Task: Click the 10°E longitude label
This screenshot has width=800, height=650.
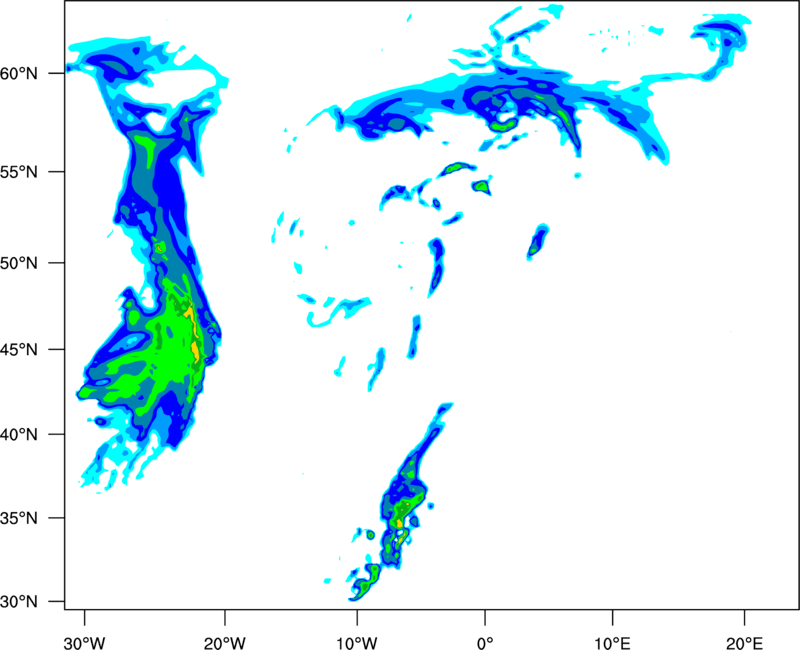Action: pos(612,643)
